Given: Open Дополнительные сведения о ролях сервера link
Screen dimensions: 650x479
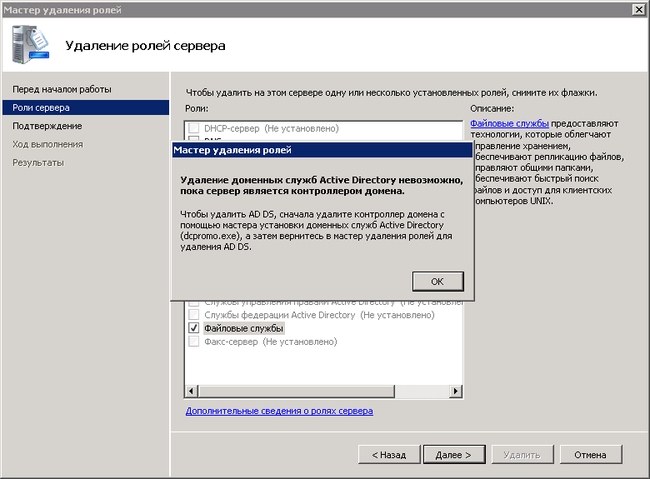Looking at the screenshot, I should coord(279,411).
